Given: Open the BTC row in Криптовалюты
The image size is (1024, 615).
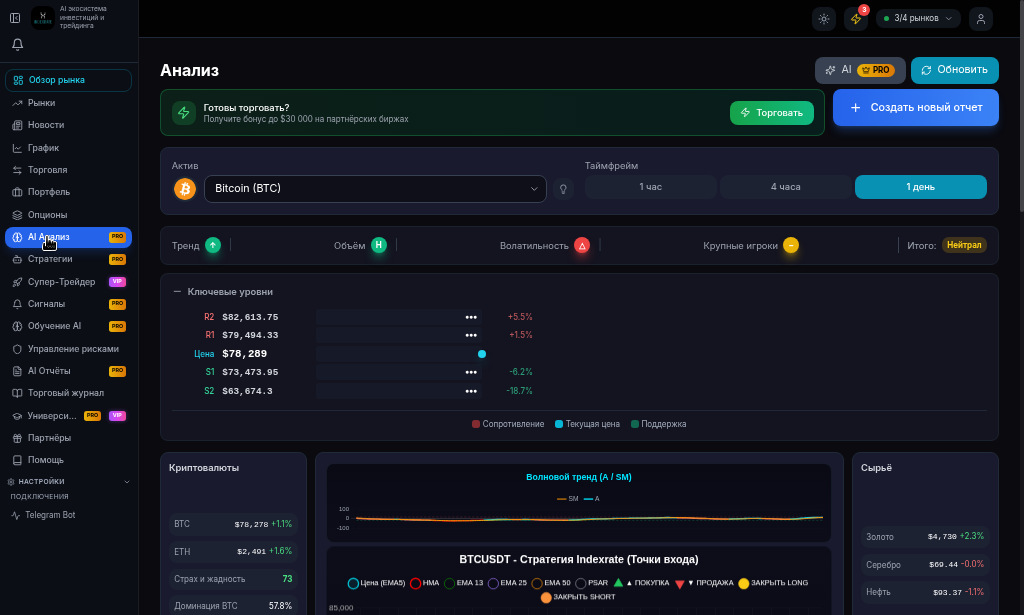Looking at the screenshot, I should point(233,524).
